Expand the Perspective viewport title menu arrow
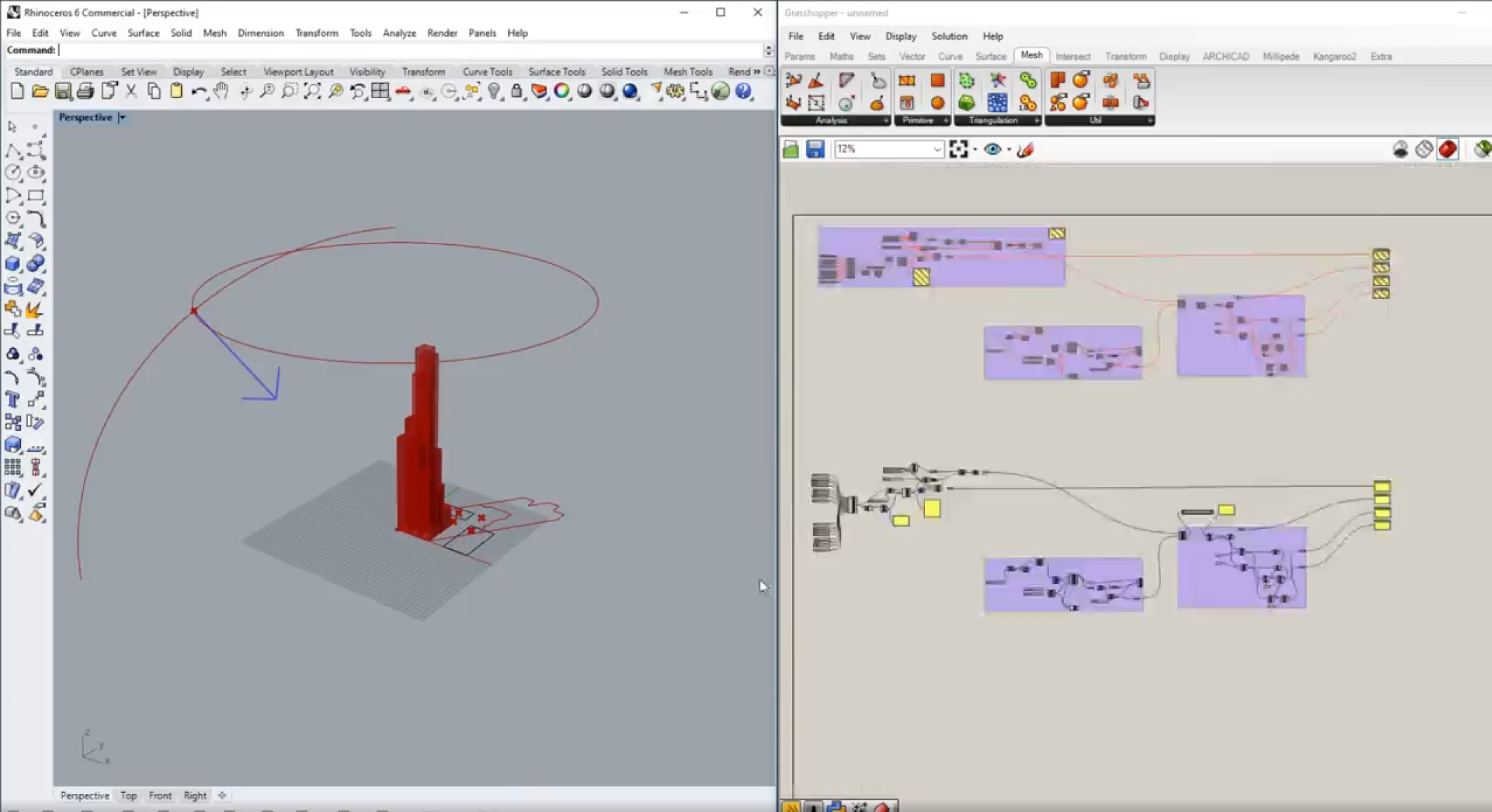 click(122, 118)
